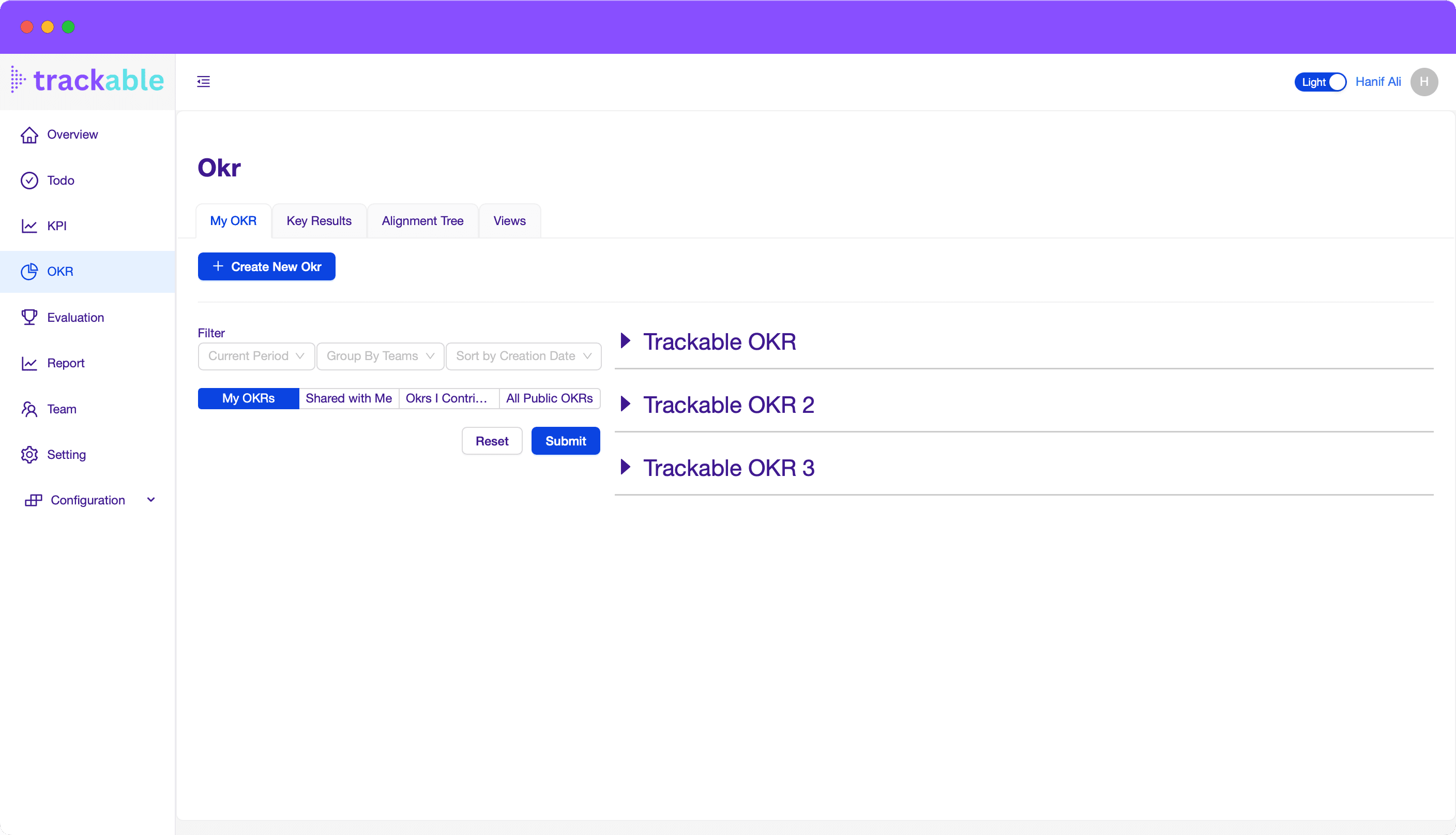Click the yellow macOS minimize button
This screenshot has width=1456, height=835.
[x=48, y=27]
